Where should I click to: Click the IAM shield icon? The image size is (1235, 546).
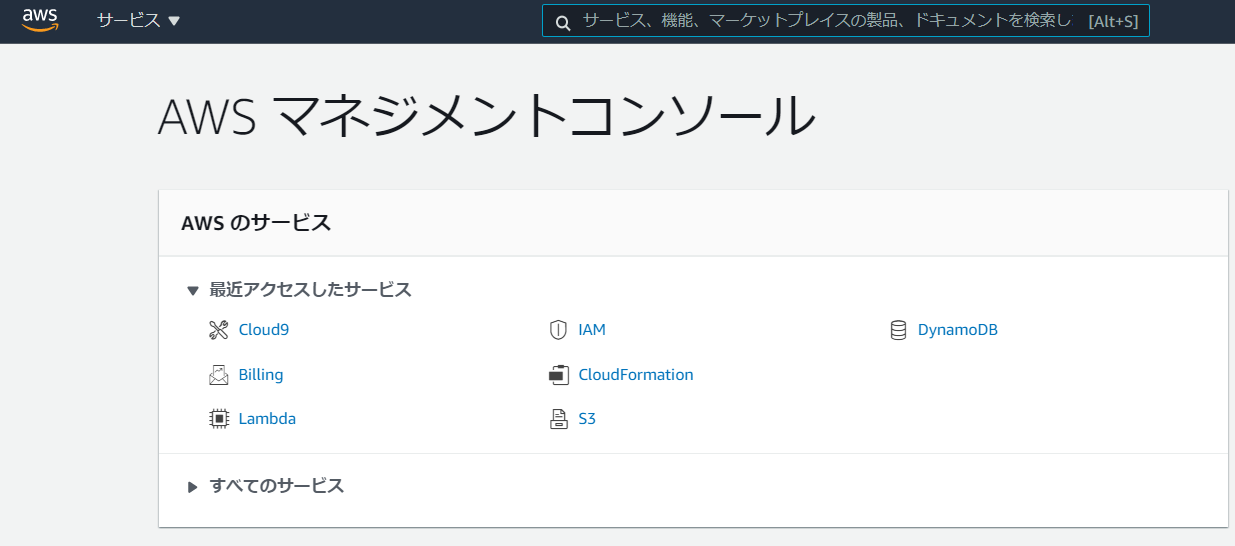coord(558,330)
